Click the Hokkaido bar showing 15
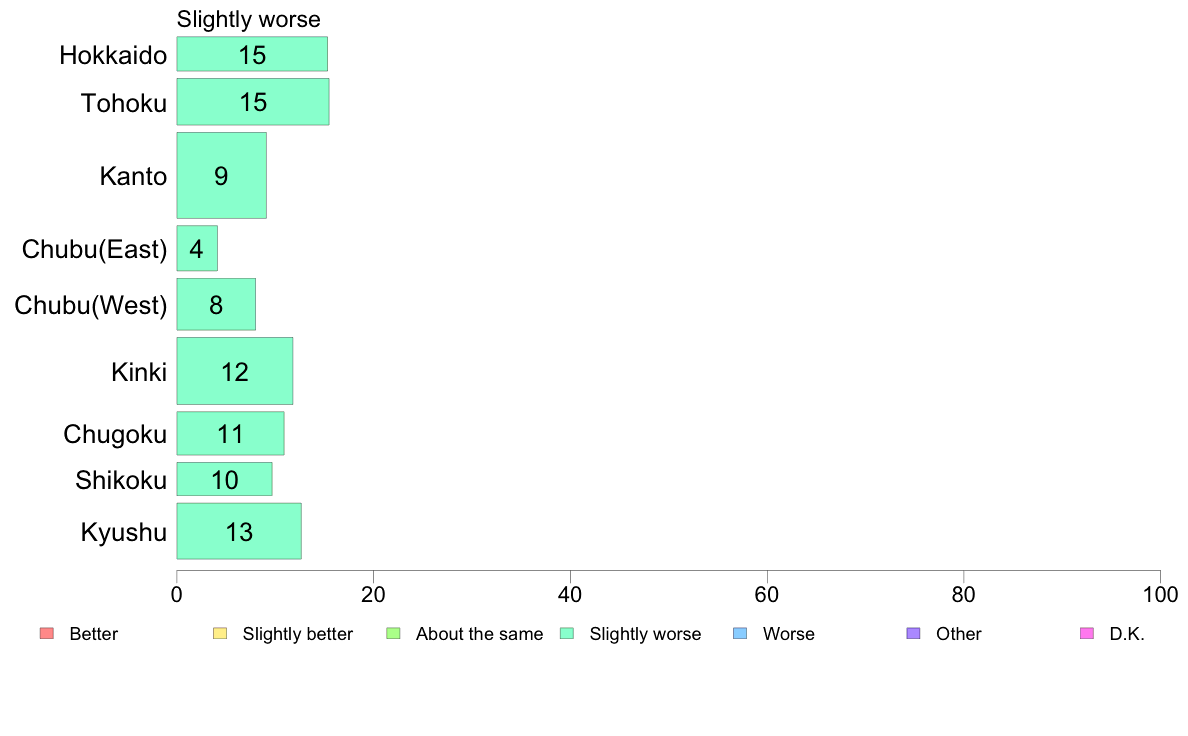This screenshot has width=1188, height=736. 252,54
